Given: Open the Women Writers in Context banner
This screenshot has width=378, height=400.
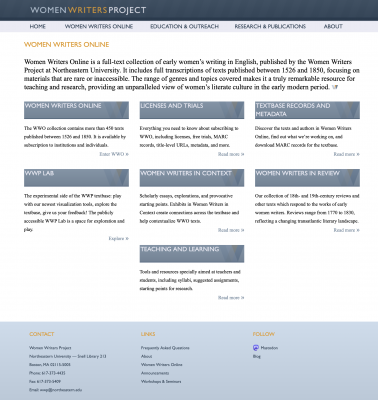Looking at the screenshot, I should [x=192, y=178].
